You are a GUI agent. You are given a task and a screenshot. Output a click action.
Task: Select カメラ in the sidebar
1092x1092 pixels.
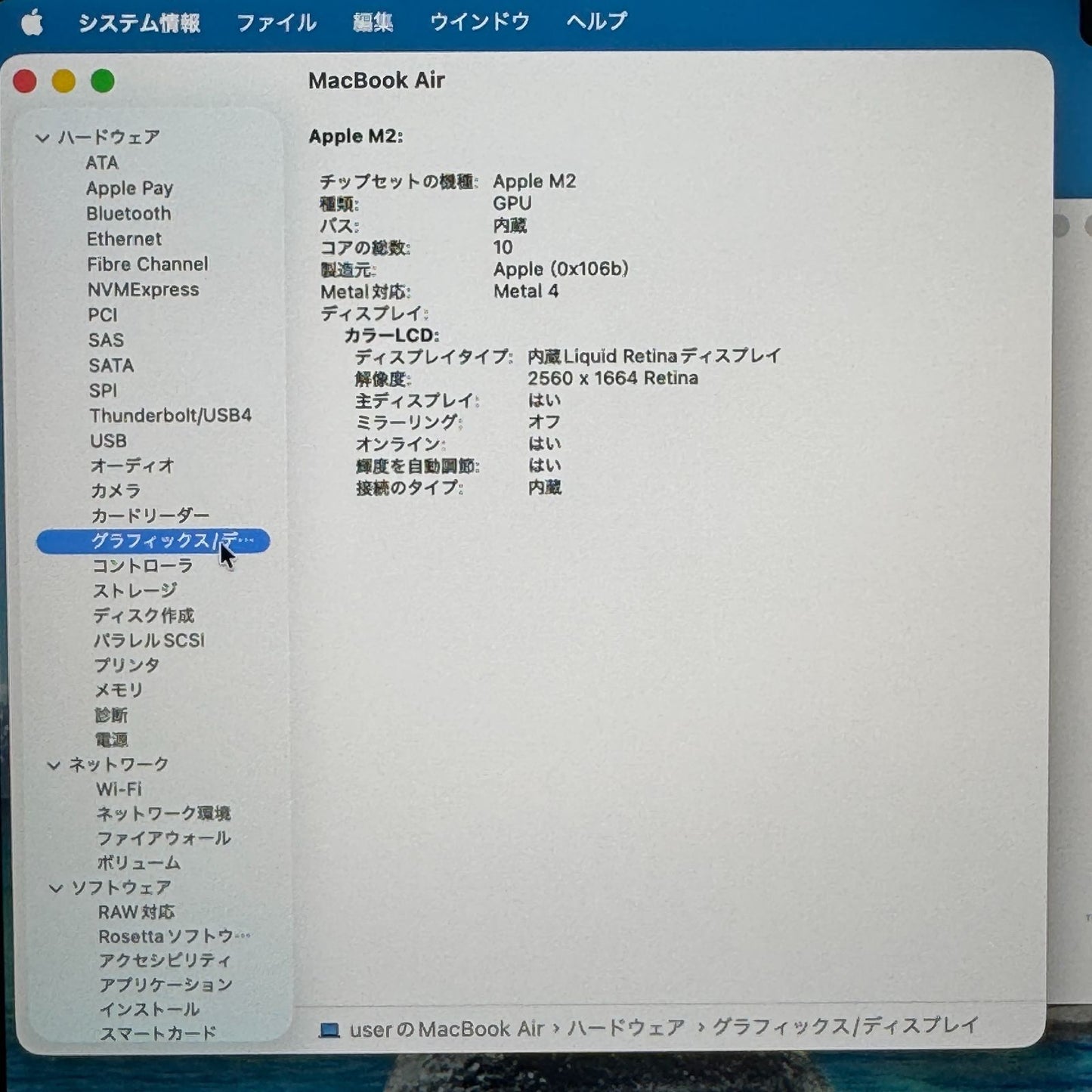(116, 491)
